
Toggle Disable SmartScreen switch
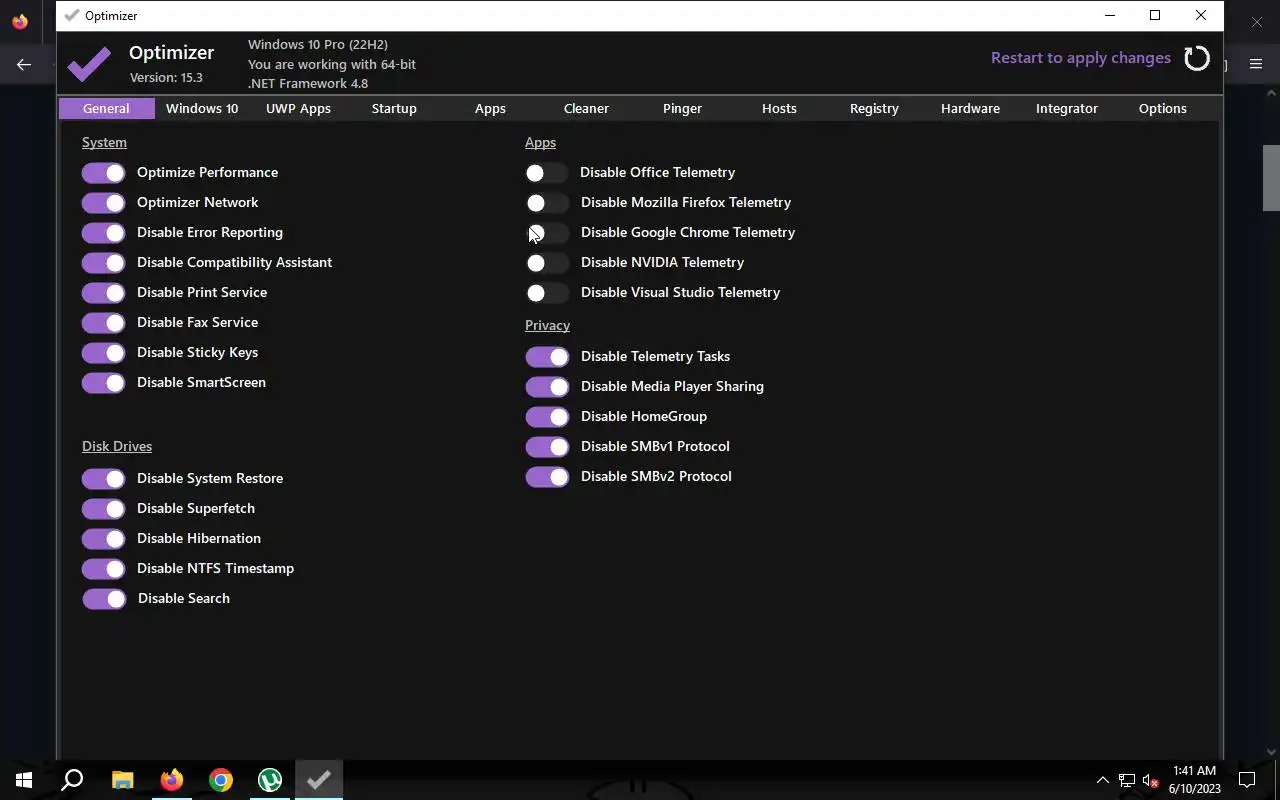point(104,383)
